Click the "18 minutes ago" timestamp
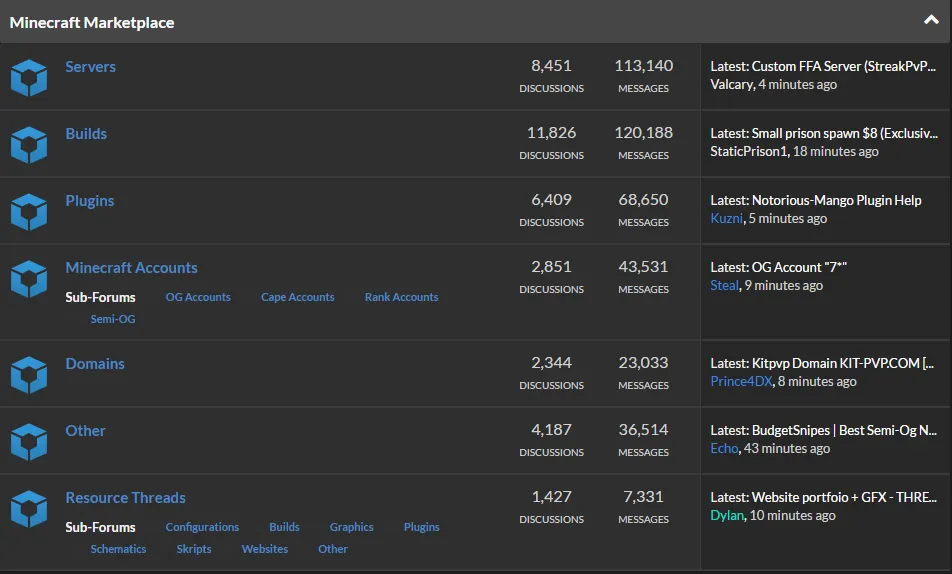Viewport: 952px width, 574px height. pyautogui.click(x=836, y=151)
